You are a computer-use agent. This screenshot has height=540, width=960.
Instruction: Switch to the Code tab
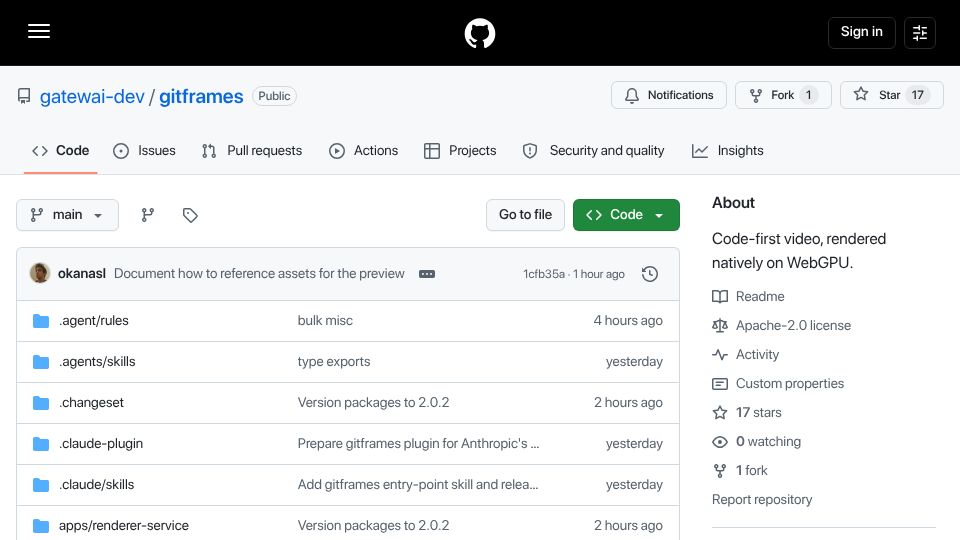tap(61, 151)
